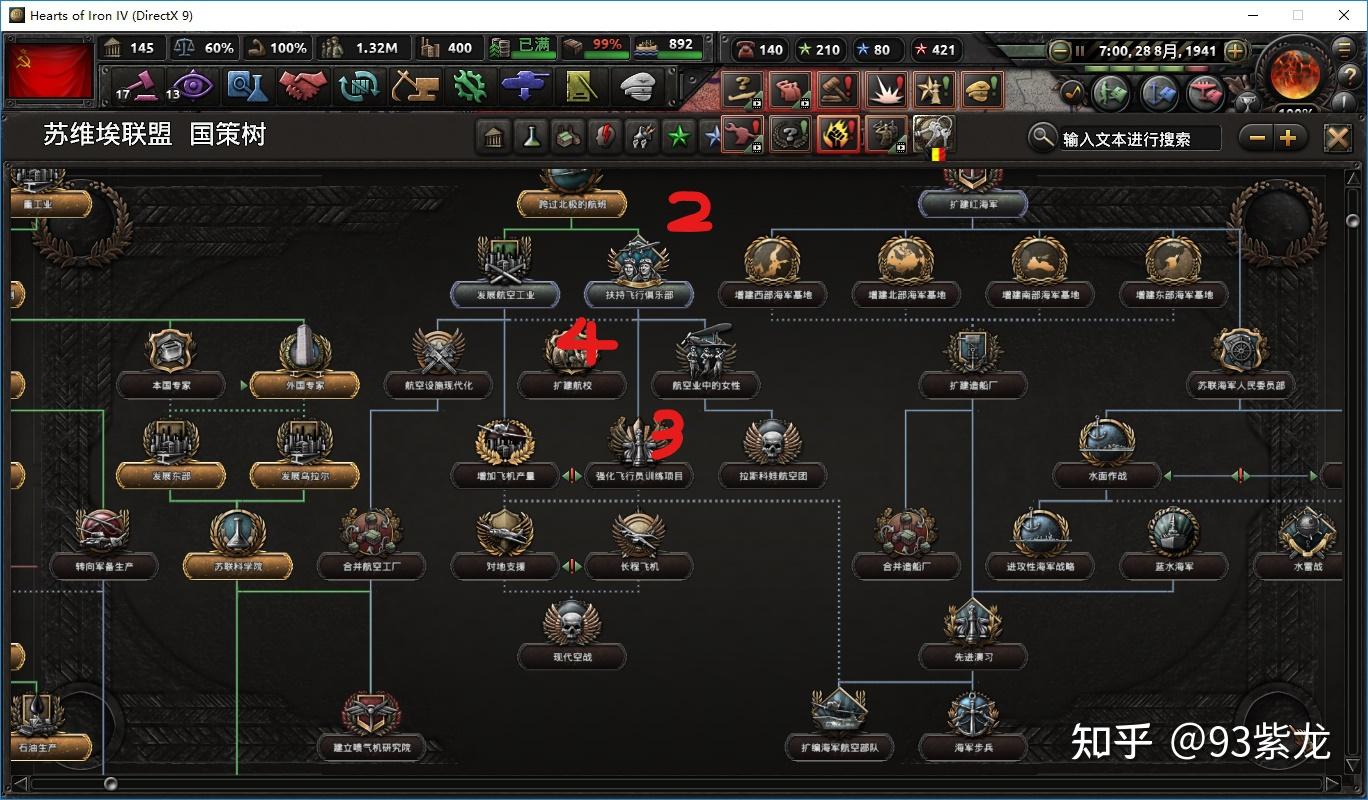Select the 苏联海军人民委员部 focus
This screenshot has width=1368, height=800.
pyautogui.click(x=1240, y=363)
